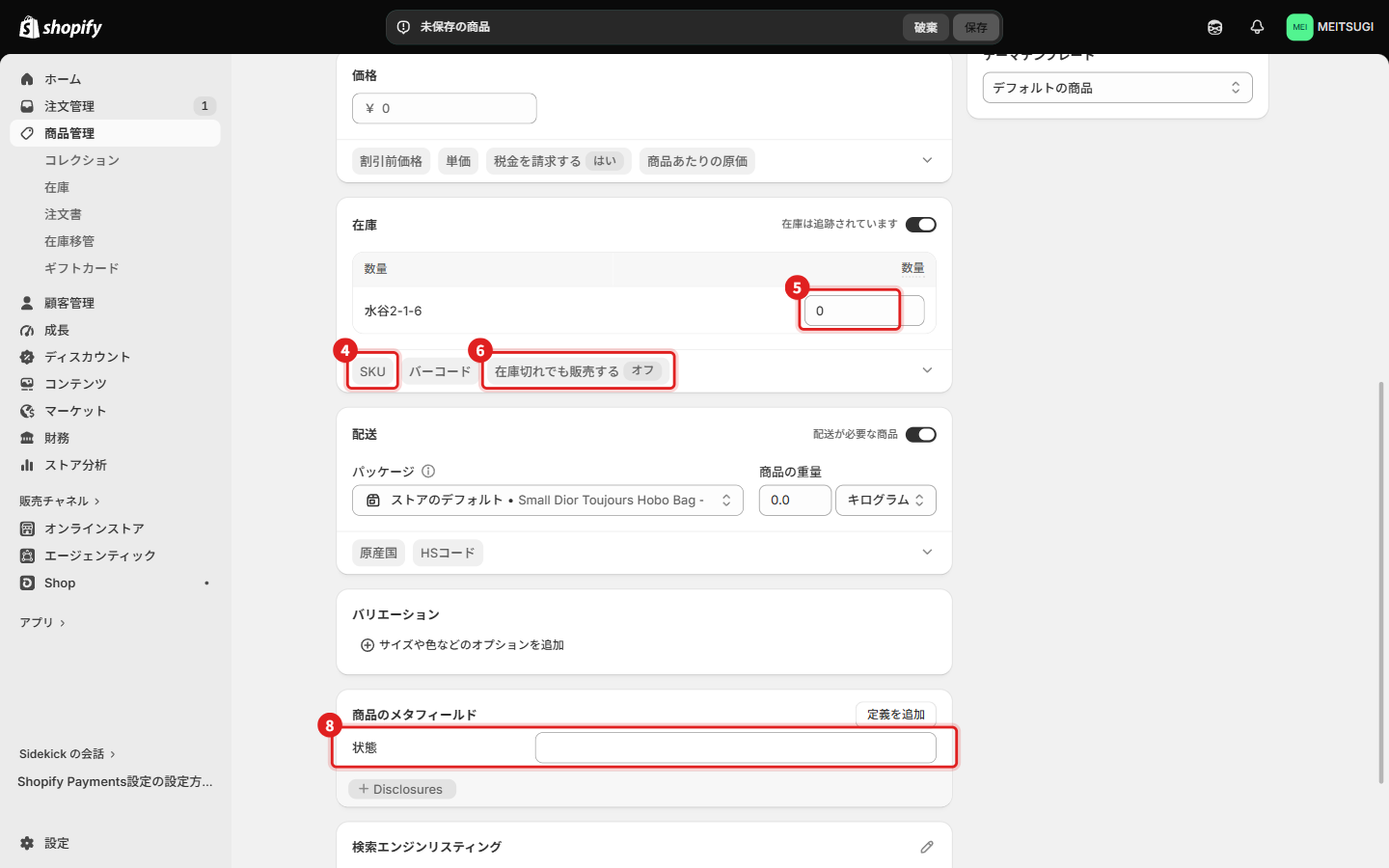Click the ホーム home icon
Screen dimensions: 1389x868
(27, 79)
